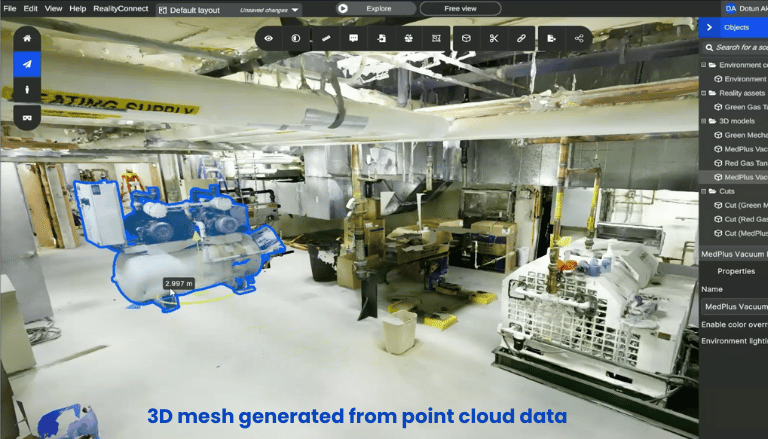Image resolution: width=768 pixels, height=439 pixels.
Task: Click the Properties section header
Action: [x=736, y=271]
